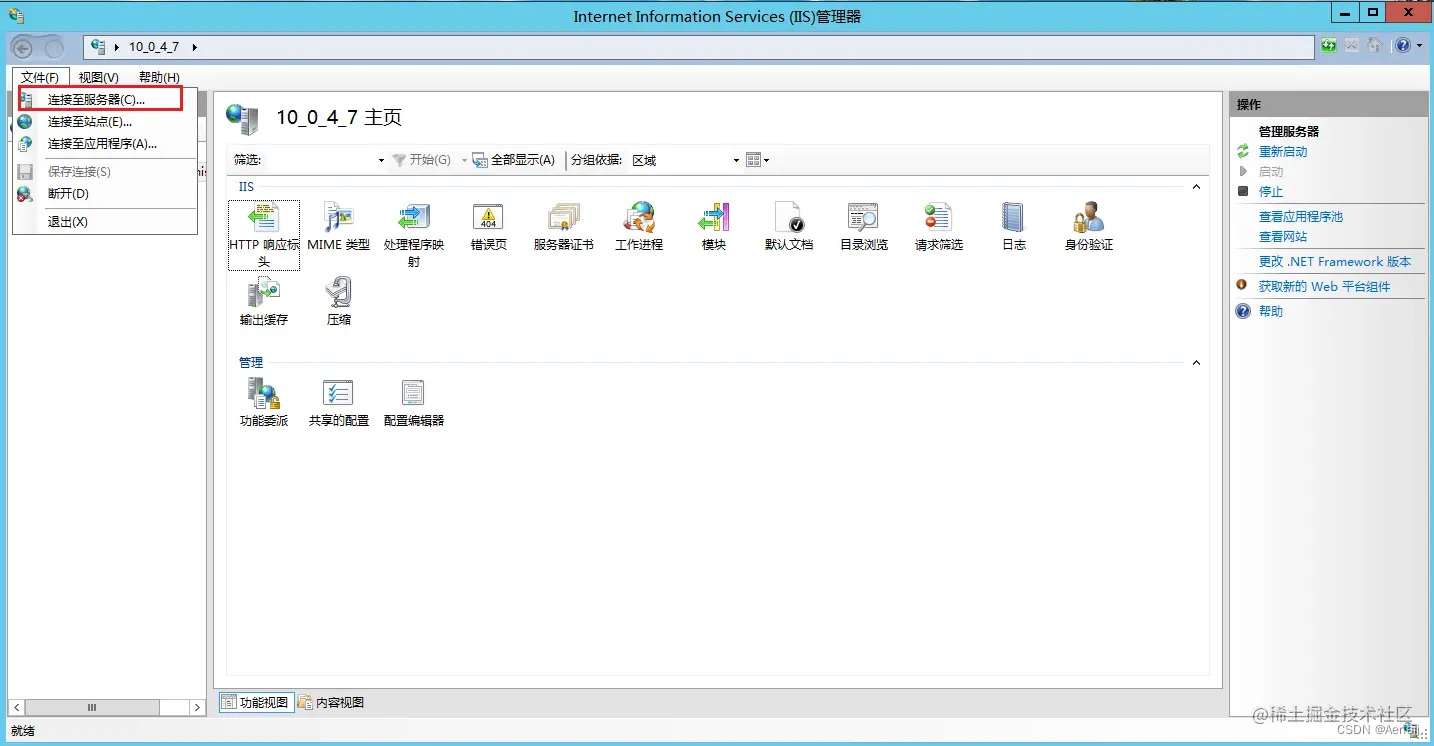Click the view mode icon beside 分组依据

tap(754, 160)
